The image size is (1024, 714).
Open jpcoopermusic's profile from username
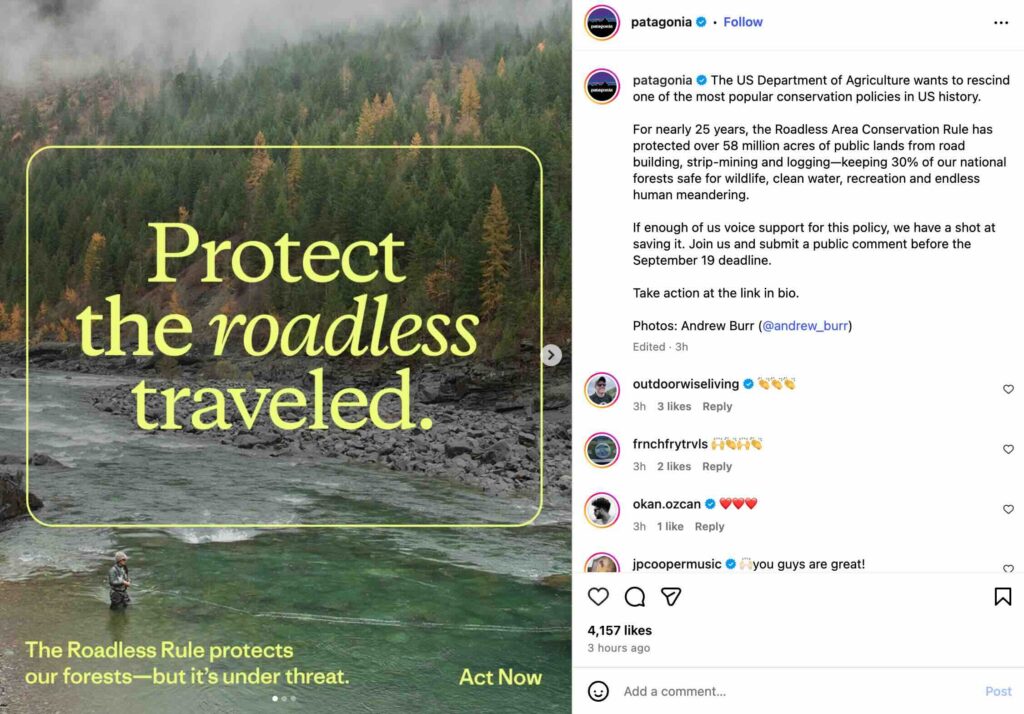click(677, 564)
